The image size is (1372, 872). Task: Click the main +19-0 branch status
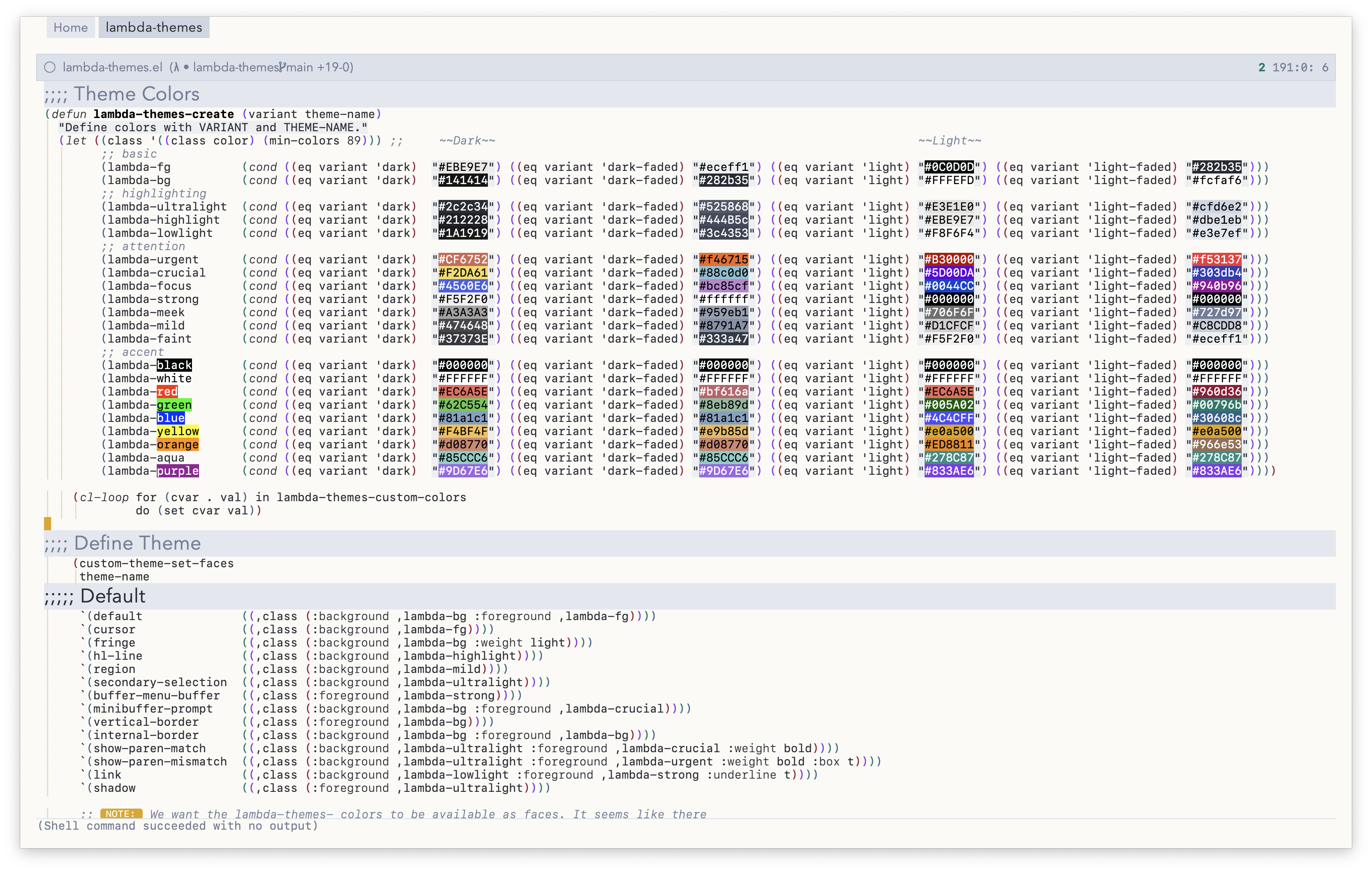pos(320,67)
